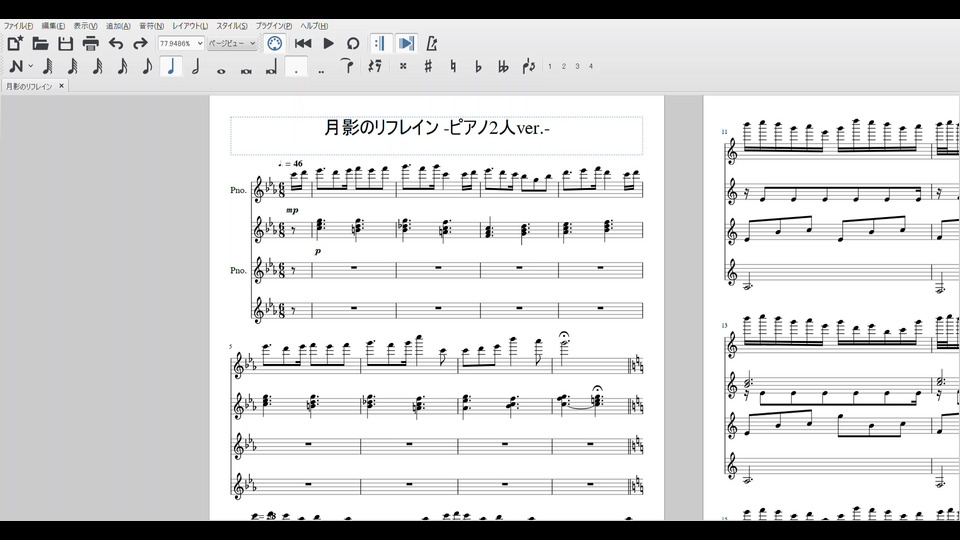Toggle rest input icon
The width and height of the screenshot is (960, 540).
pos(375,66)
